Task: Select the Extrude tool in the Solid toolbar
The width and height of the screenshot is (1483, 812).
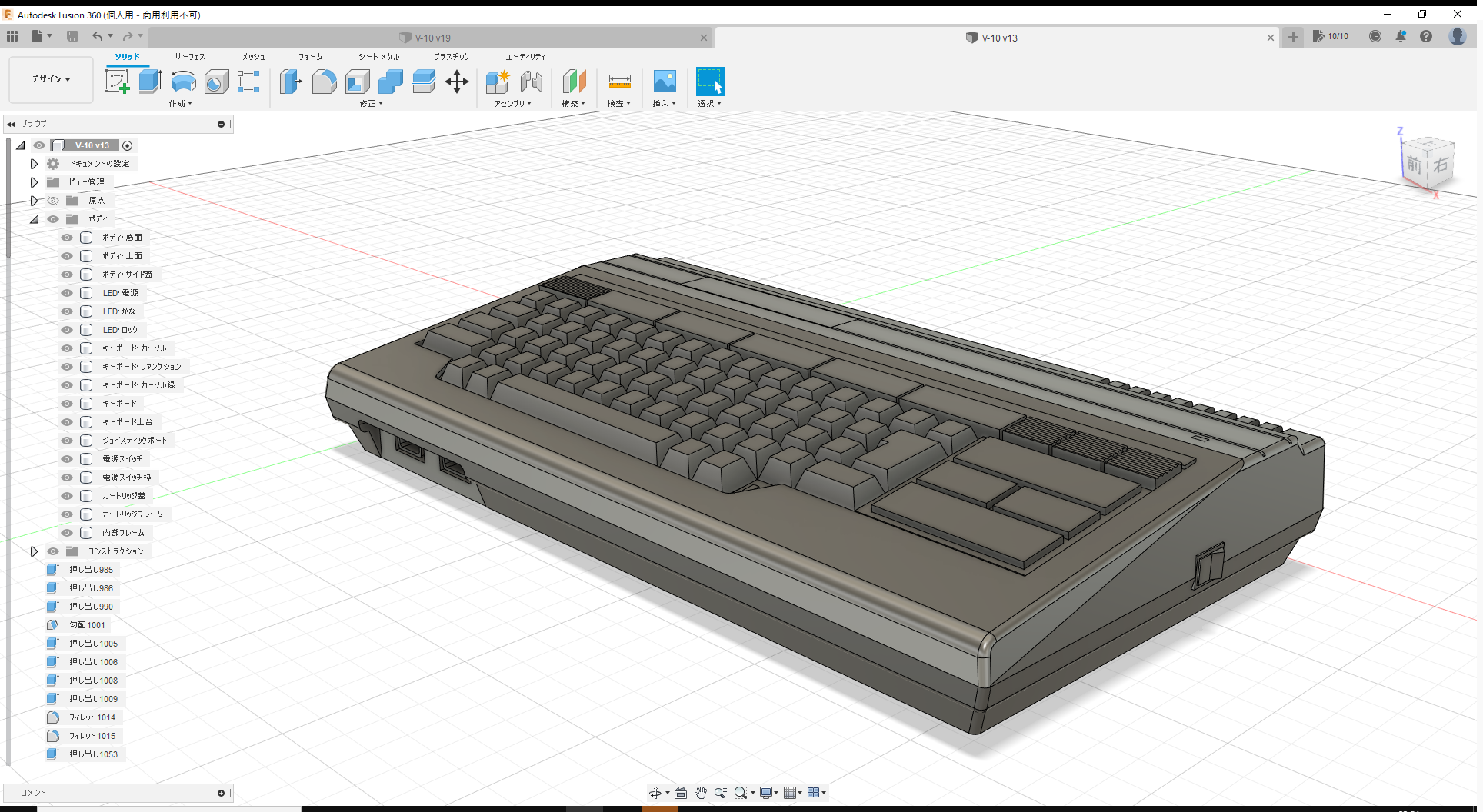Action: (x=149, y=82)
